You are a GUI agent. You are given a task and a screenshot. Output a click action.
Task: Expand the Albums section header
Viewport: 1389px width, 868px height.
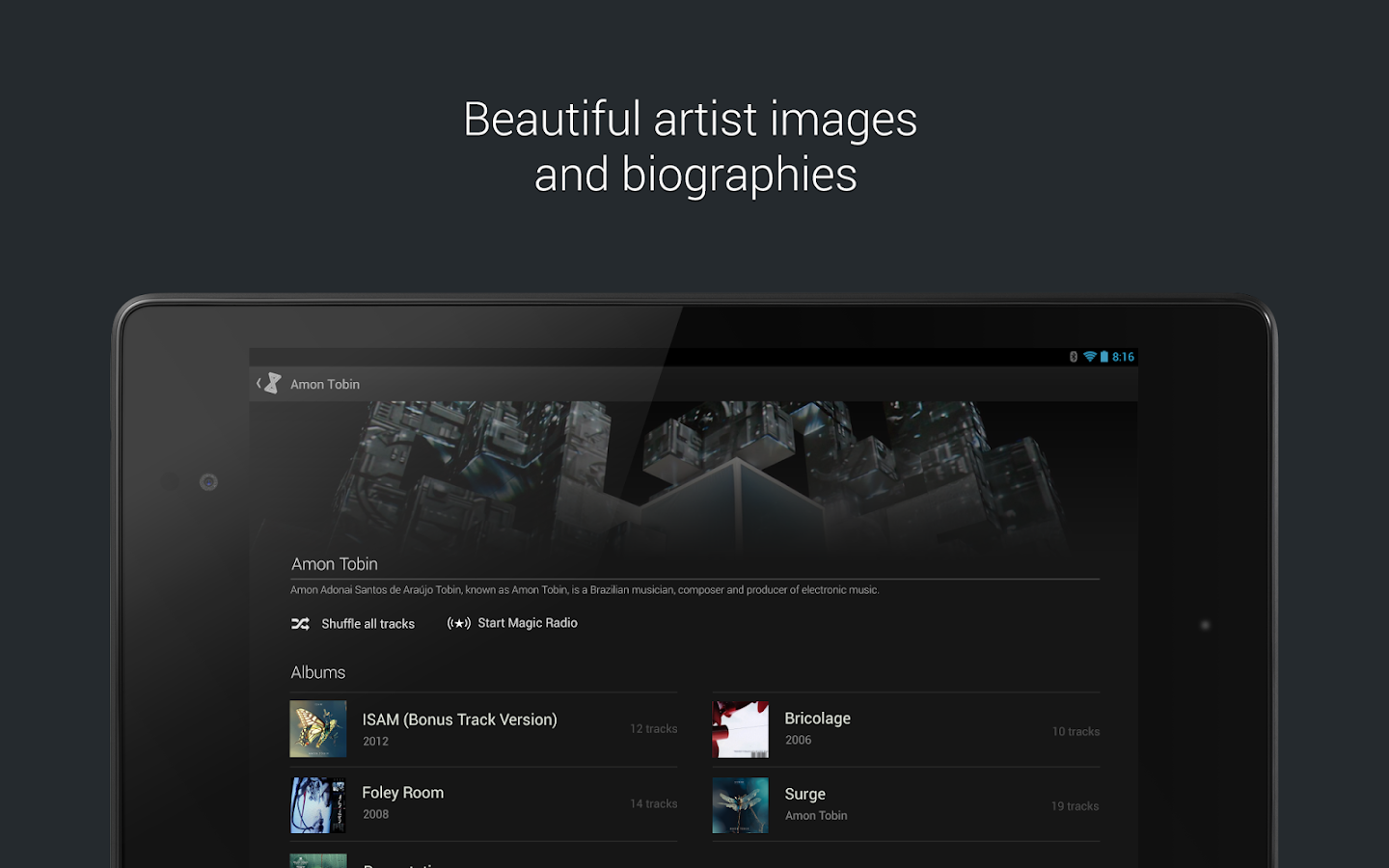318,672
